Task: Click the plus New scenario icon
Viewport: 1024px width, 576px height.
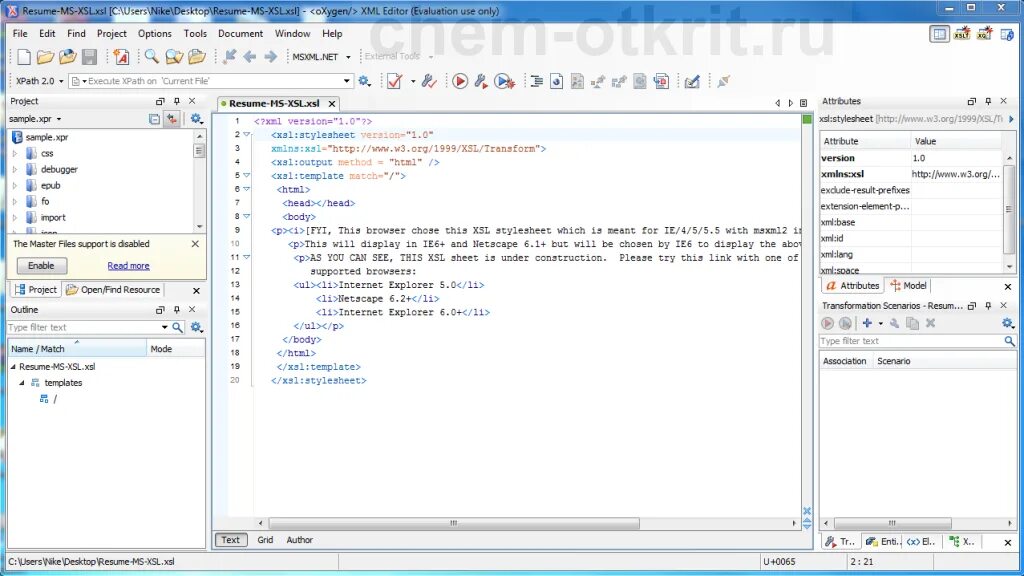Action: click(867, 323)
